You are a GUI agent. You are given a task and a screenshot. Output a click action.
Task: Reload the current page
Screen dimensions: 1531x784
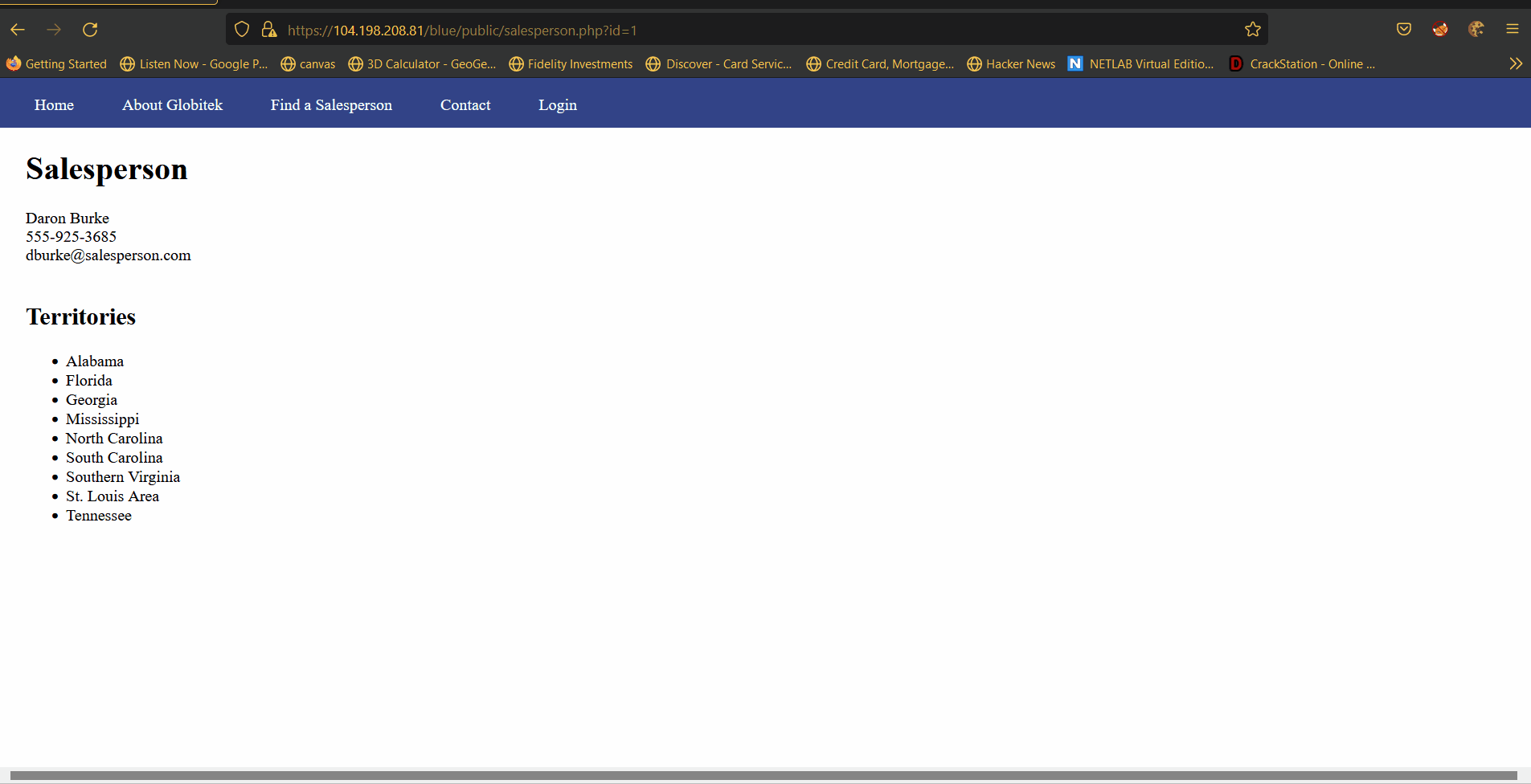click(90, 30)
